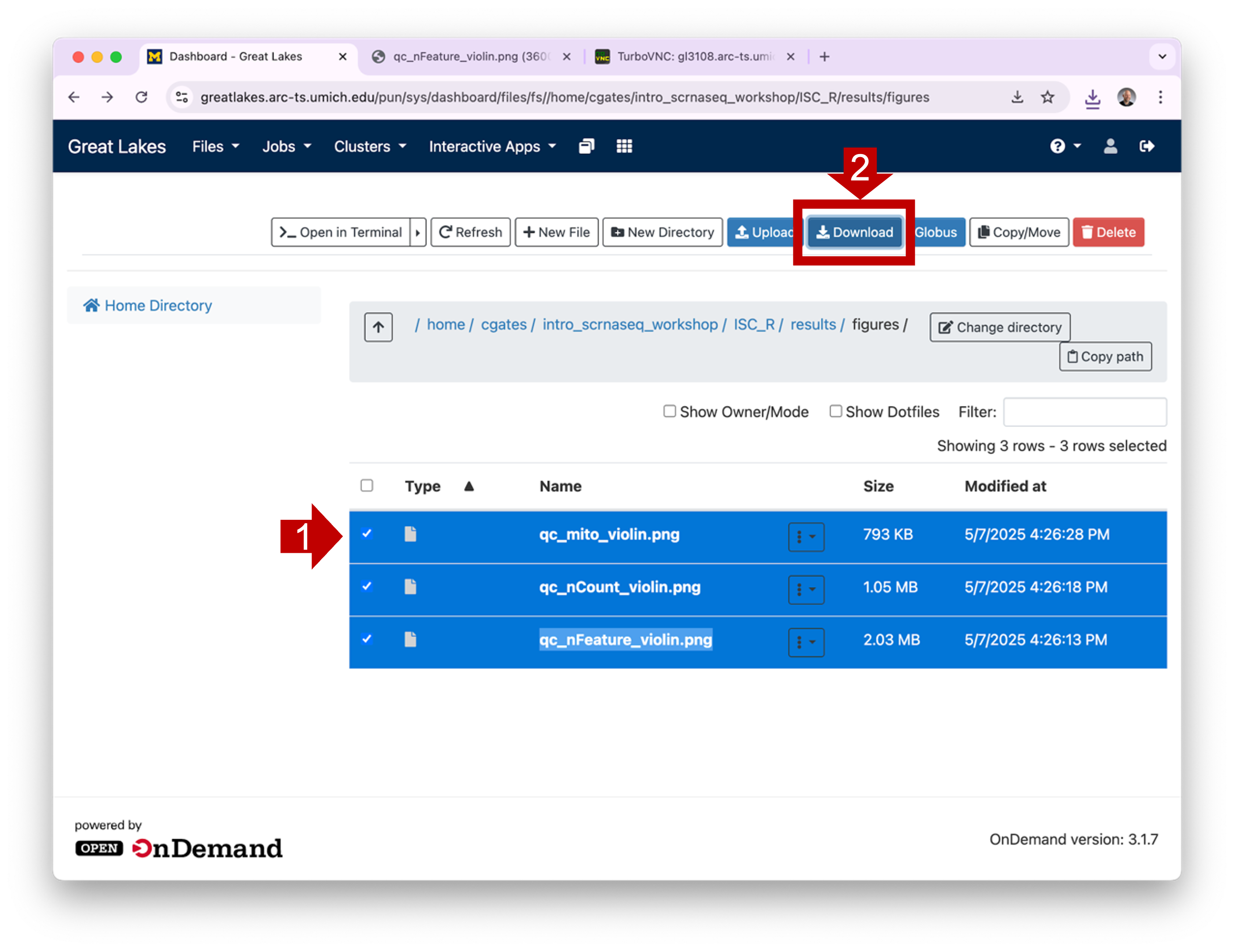This screenshot has width=1236, height=952.
Task: Click the sessions windows icon in navbar
Action: (586, 147)
